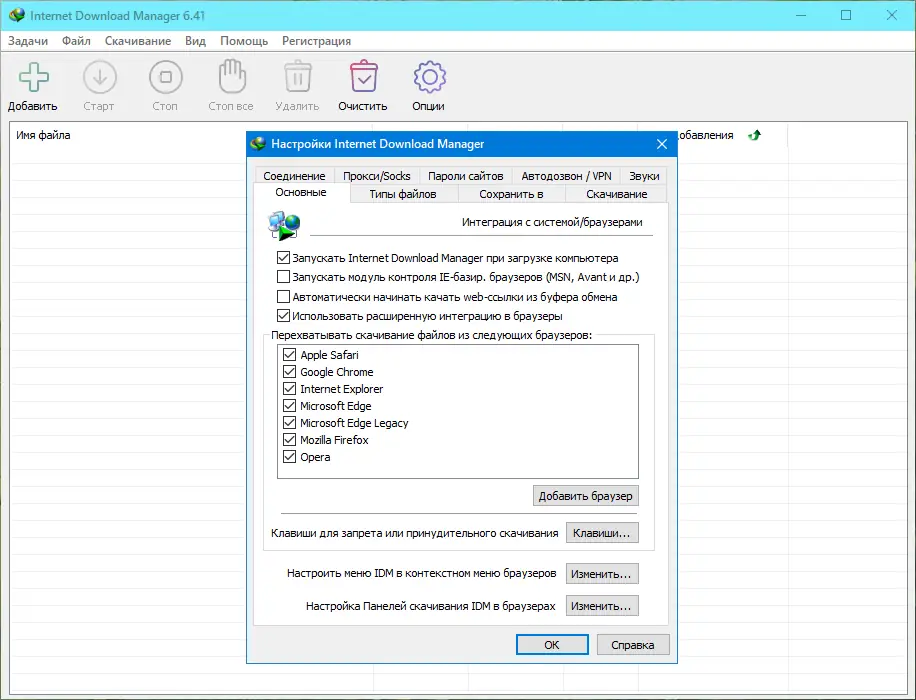Screen dimensions: 916x700
Task: Uncheck Google Chrome in the browser list
Action: [289, 372]
